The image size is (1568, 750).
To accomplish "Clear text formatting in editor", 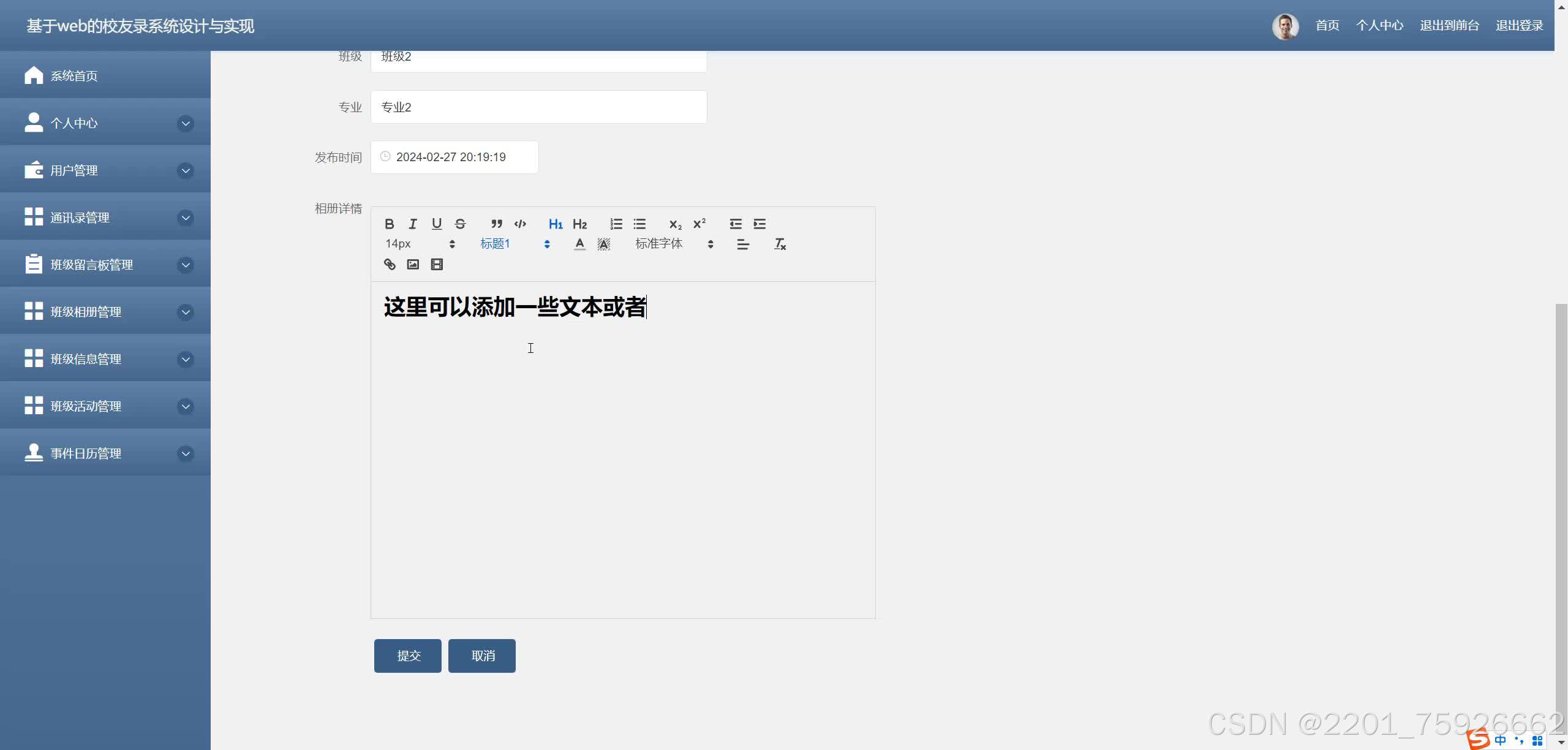I will coord(779,244).
